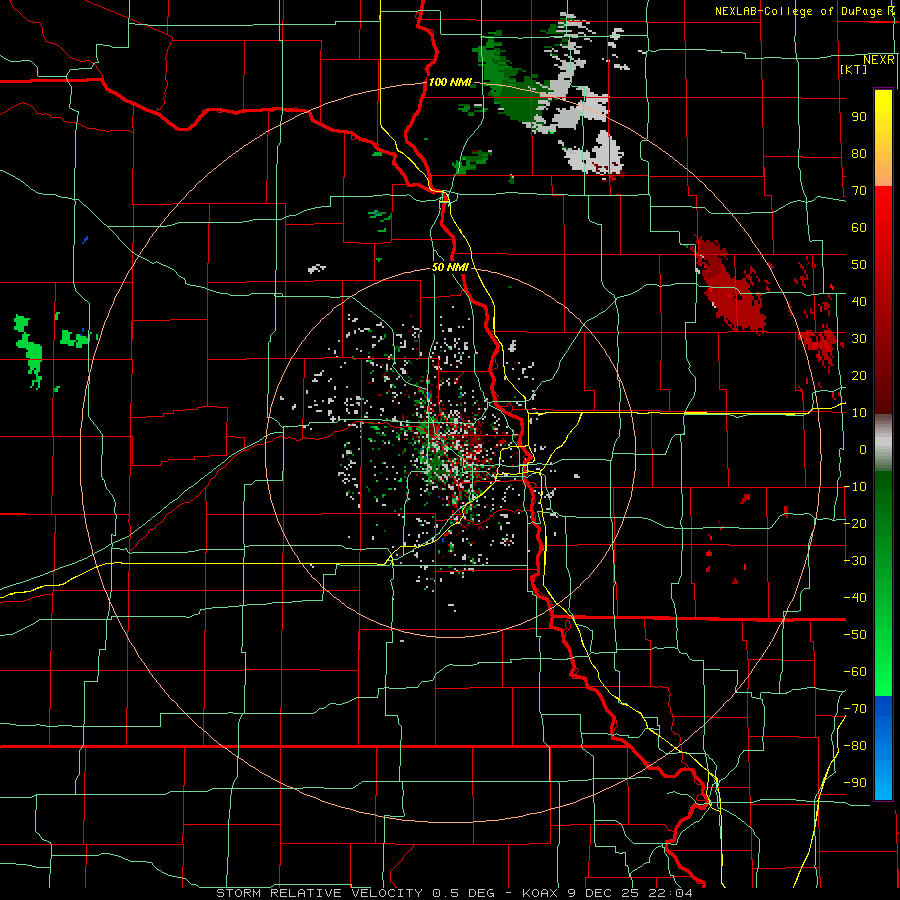Click the -20 scale label
Viewport: 900px width, 900px height.
pyautogui.click(x=855, y=524)
